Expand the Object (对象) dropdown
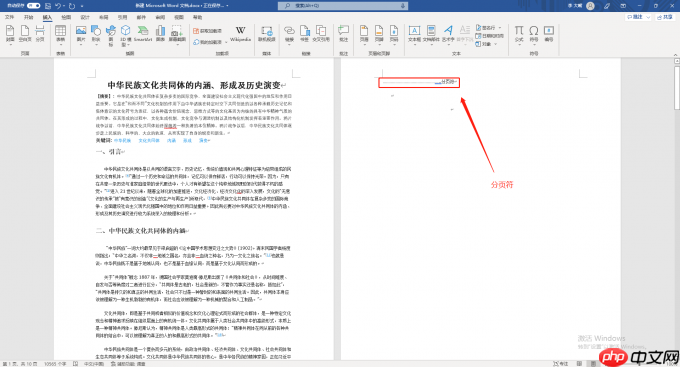Image resolution: width=680 pixels, height=367 pixels. point(495,44)
